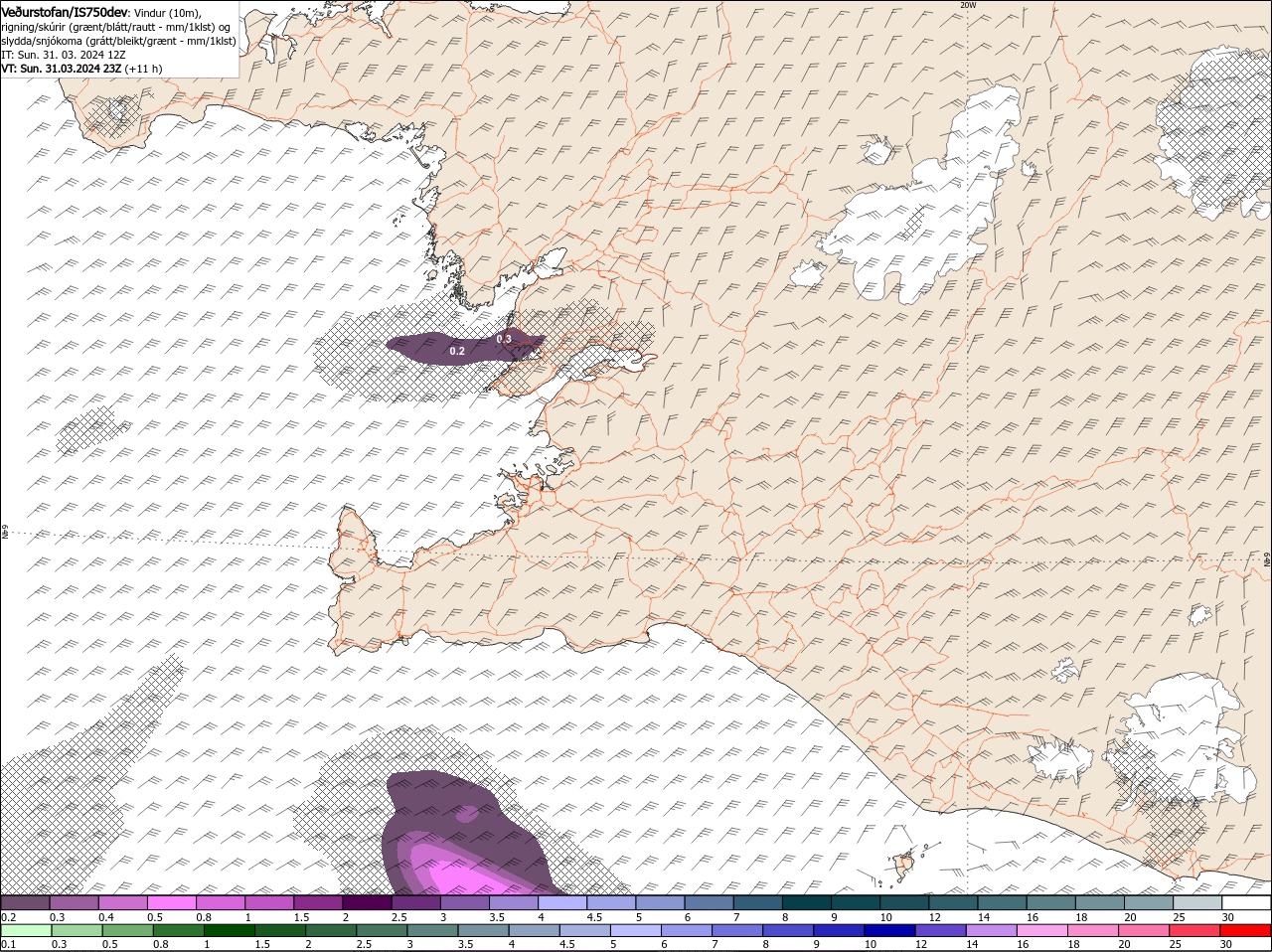
Task: Click the bottom-row navy swatch between 10 and 12
Action: click(891, 930)
